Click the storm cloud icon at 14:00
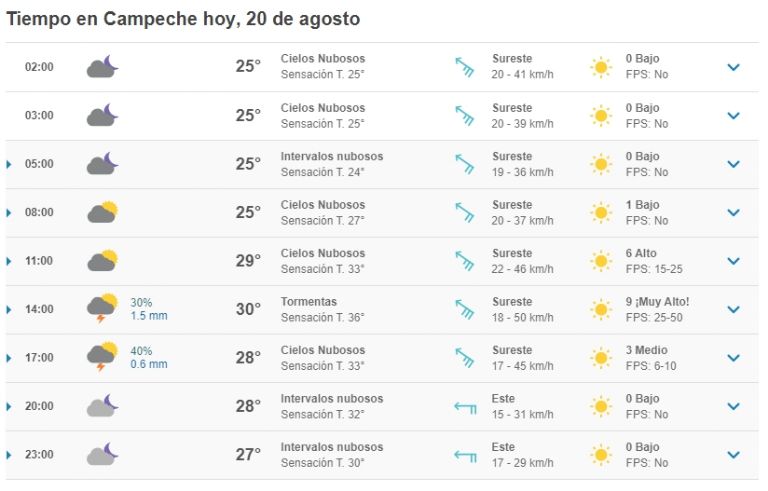The image size is (768, 491). [102, 309]
